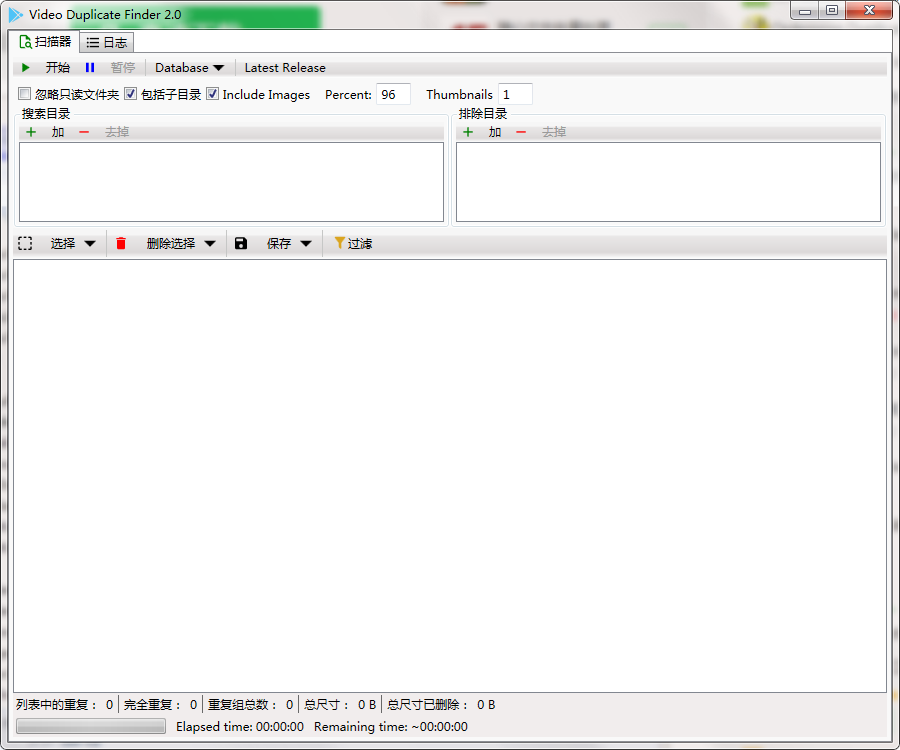Click the 删除选择 toolbar label
Screen dimensions: 900x750
(x=170, y=243)
